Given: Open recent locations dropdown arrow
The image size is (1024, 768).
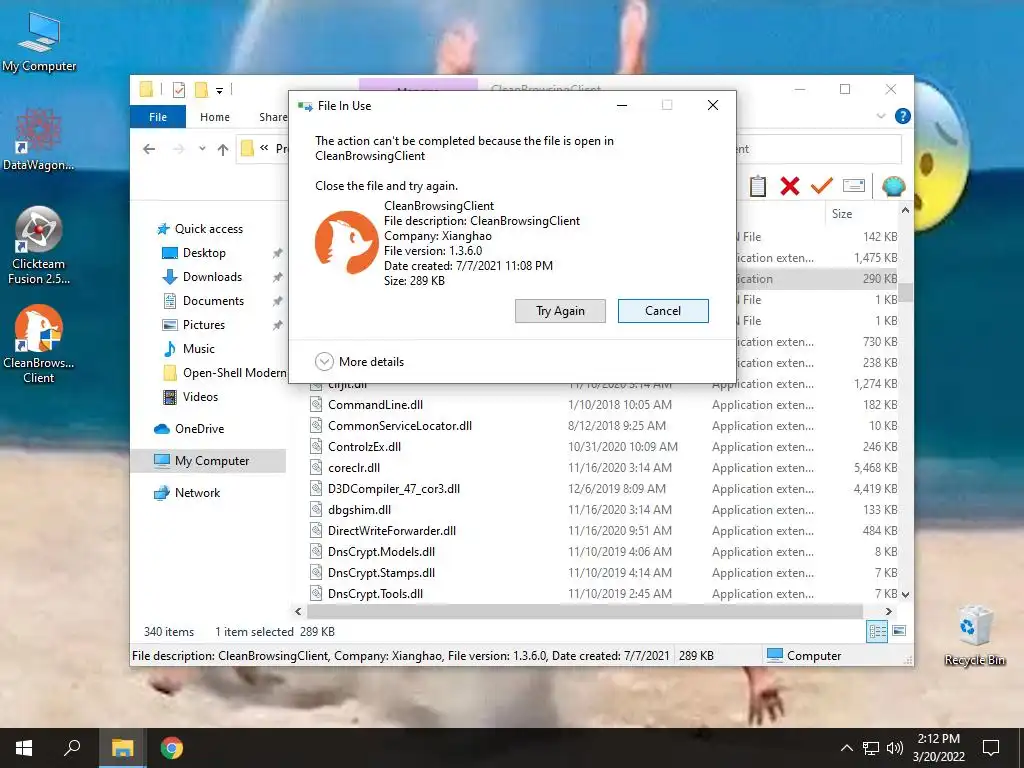Looking at the screenshot, I should pos(202,149).
